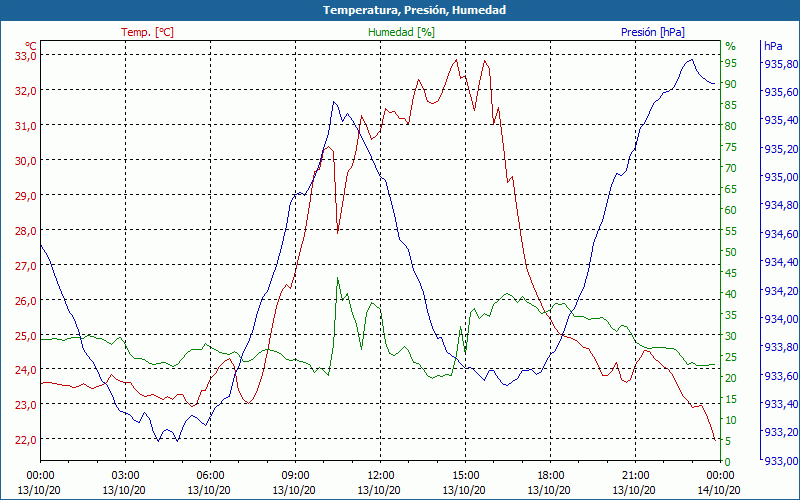Click the '35' humidity axis value

click(x=731, y=315)
